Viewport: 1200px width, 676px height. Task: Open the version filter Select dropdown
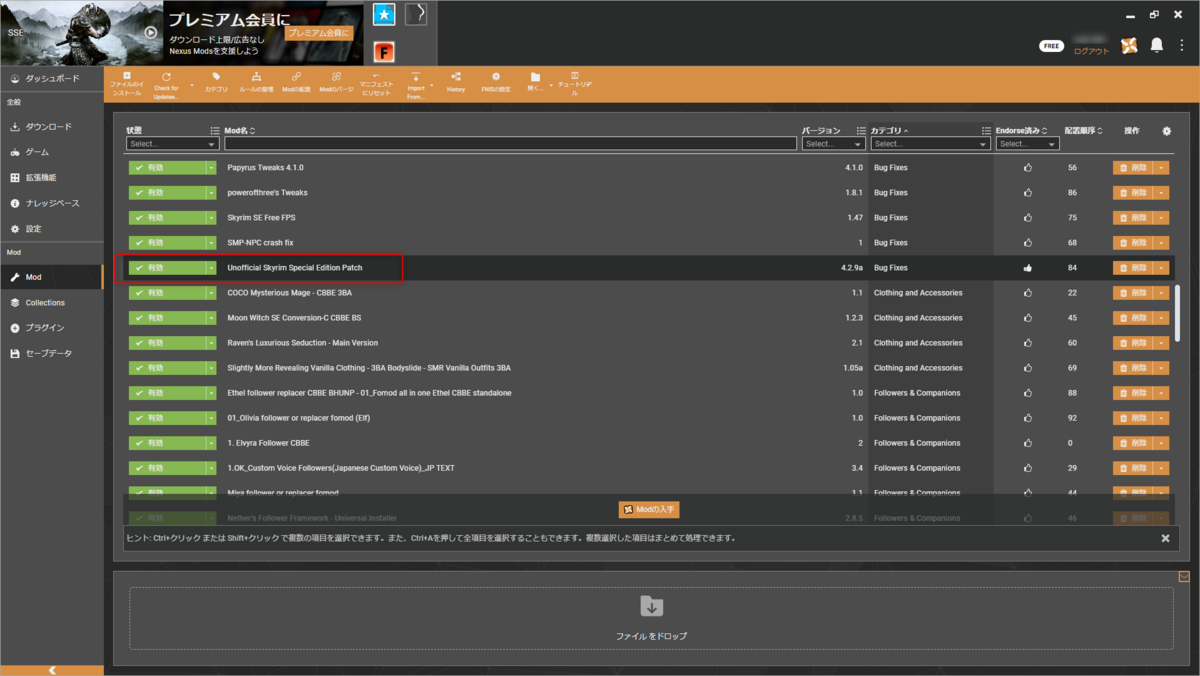tap(833, 144)
